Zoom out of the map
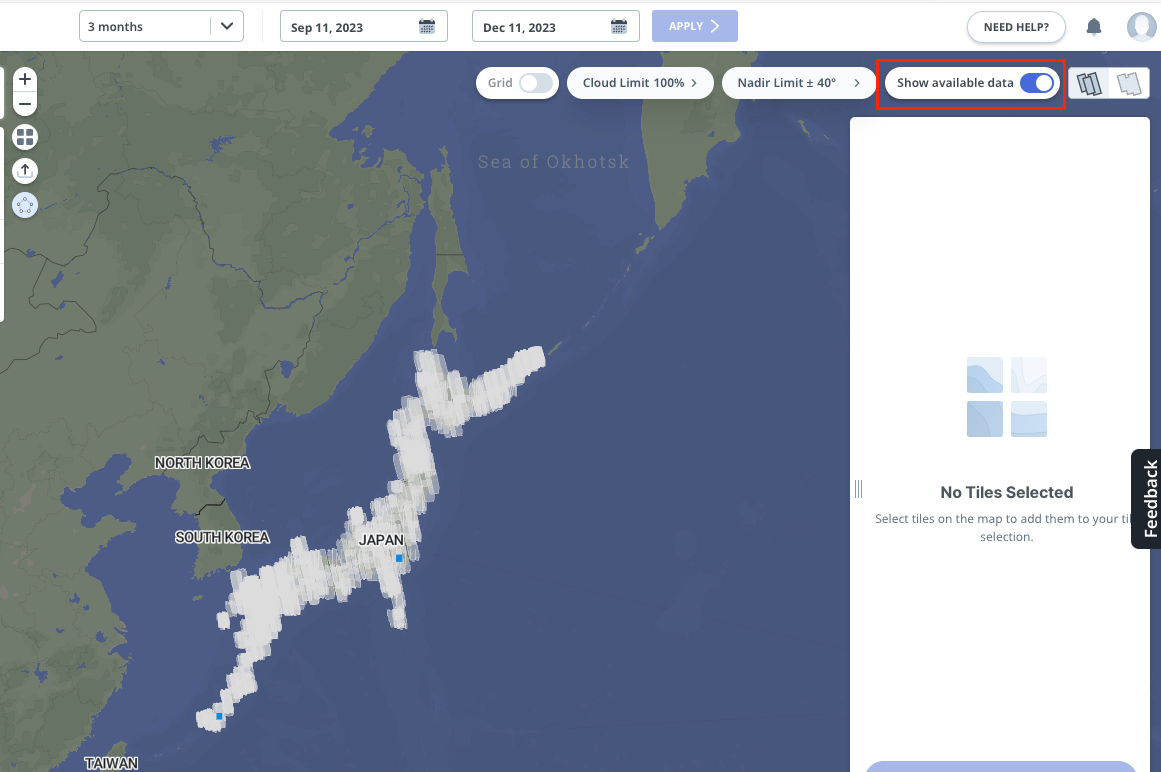 (x=25, y=104)
